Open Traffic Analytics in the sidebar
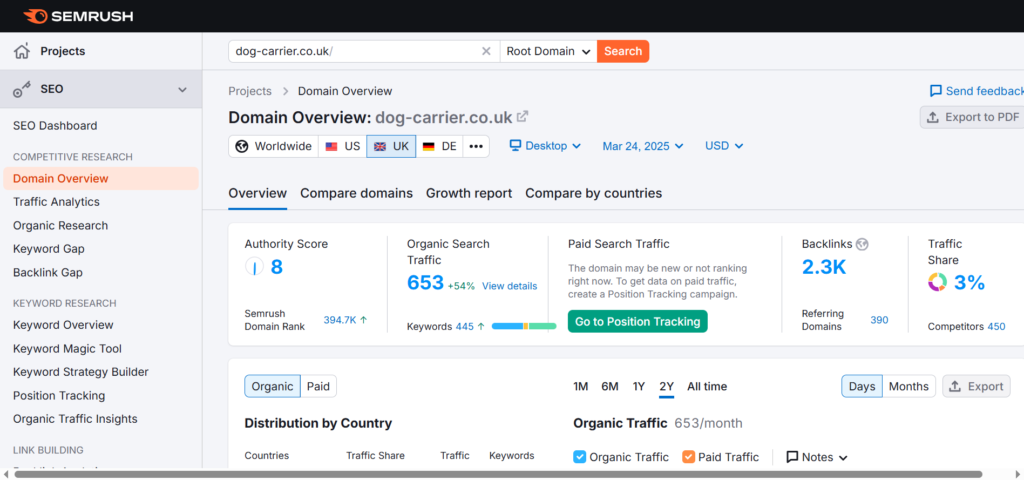 [56, 202]
